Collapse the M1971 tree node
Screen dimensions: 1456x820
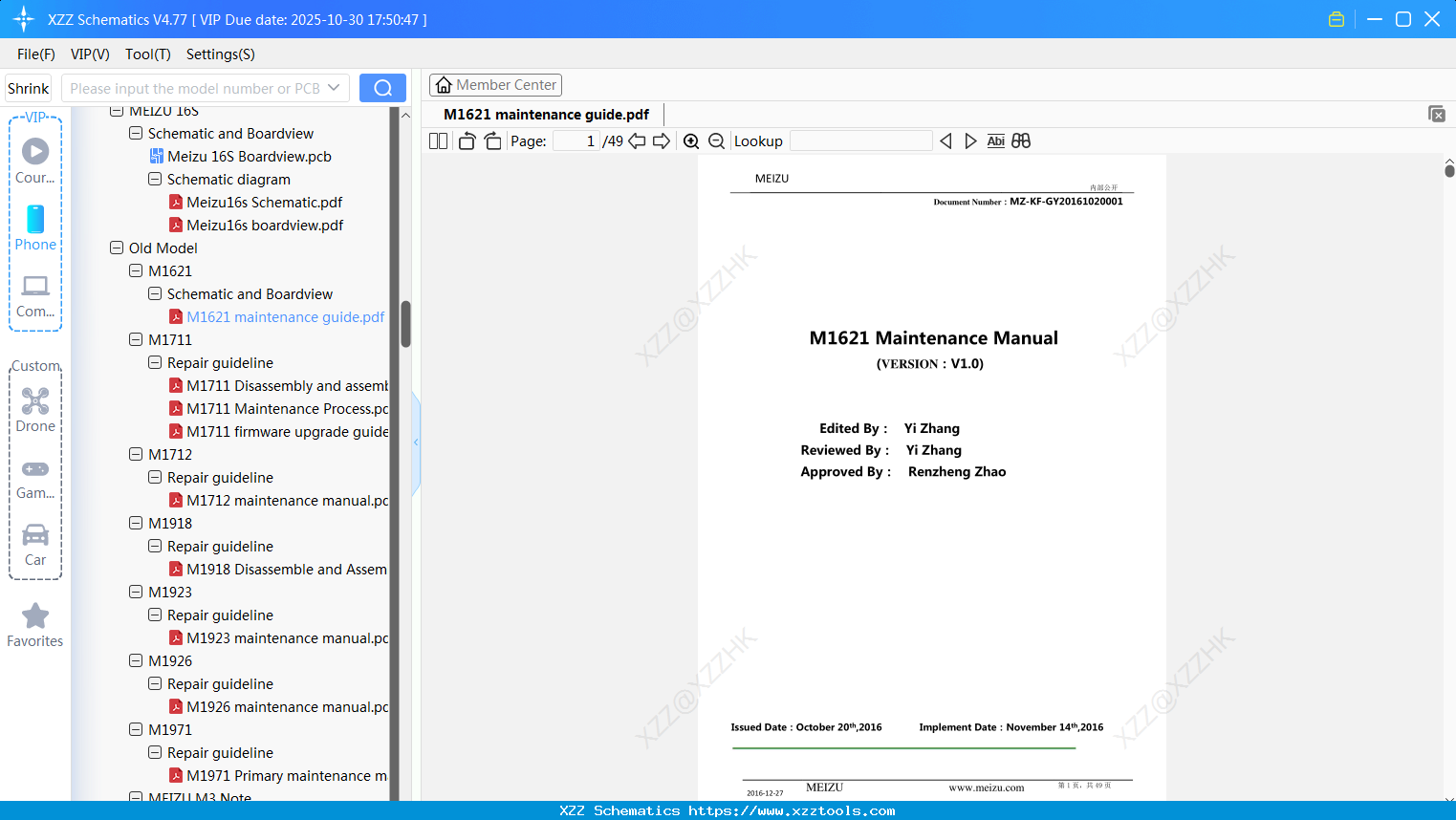click(136, 729)
